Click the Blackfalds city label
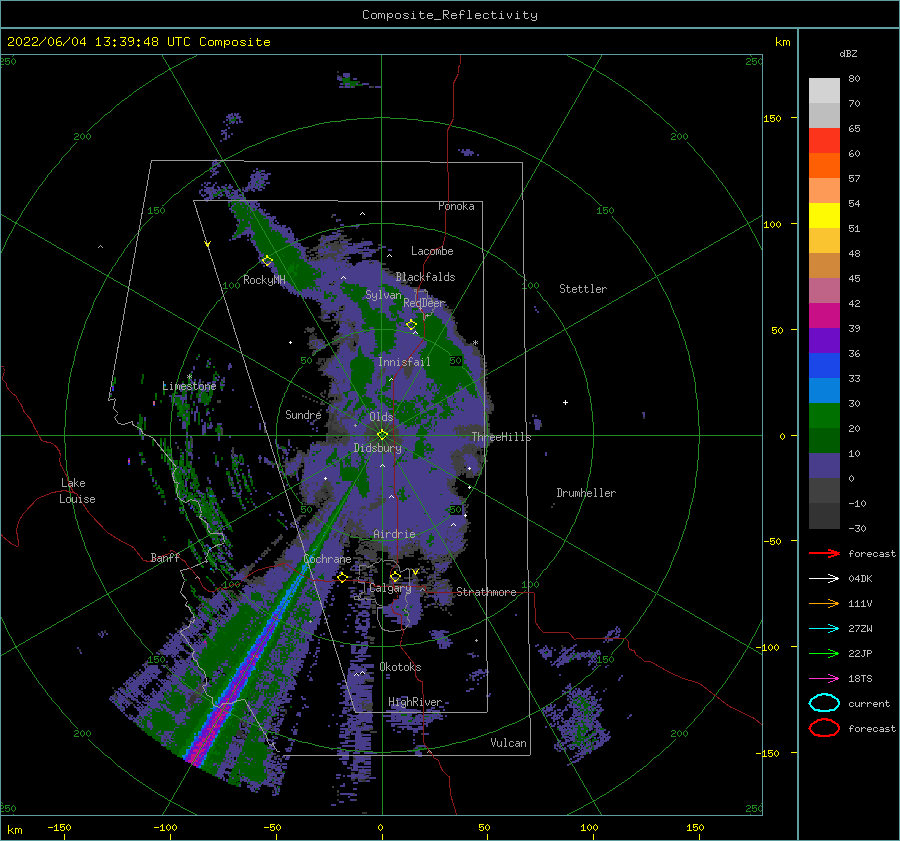Image resolution: width=900 pixels, height=841 pixels. [x=425, y=277]
